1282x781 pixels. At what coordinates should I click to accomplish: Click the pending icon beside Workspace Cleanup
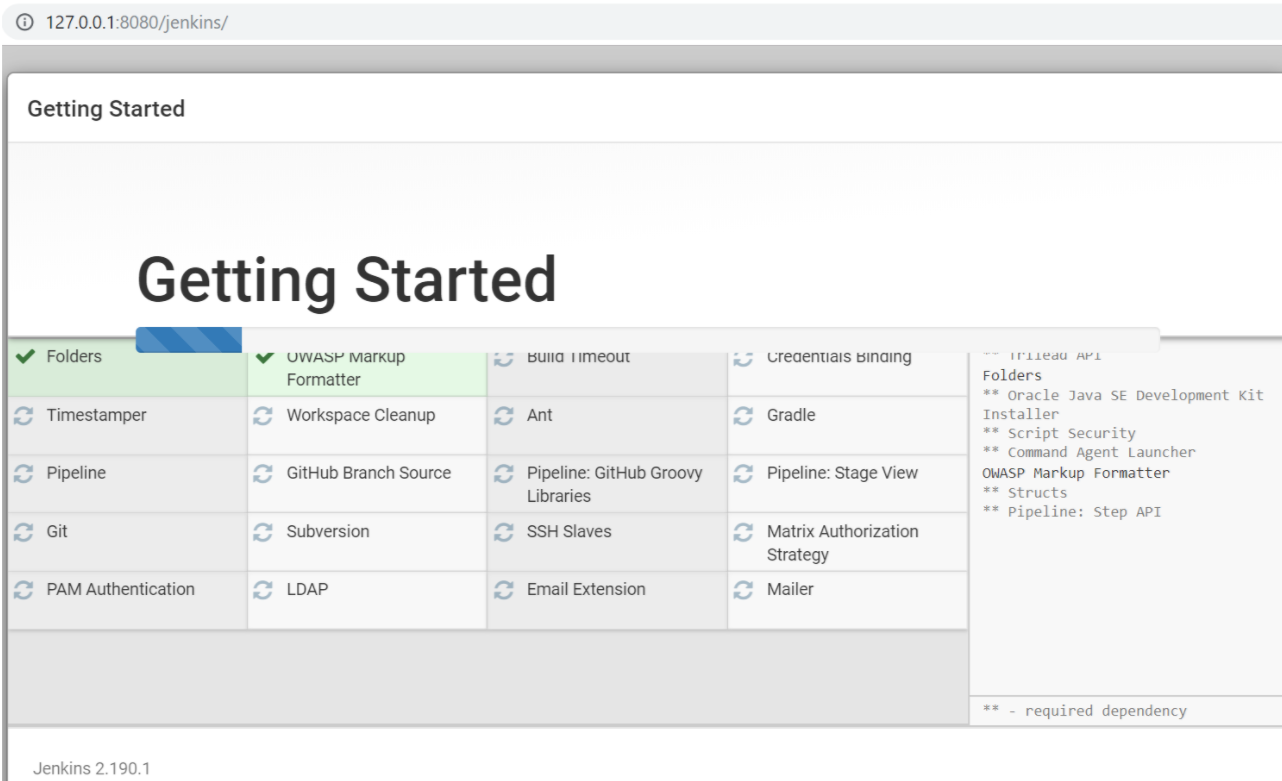pyautogui.click(x=263, y=416)
